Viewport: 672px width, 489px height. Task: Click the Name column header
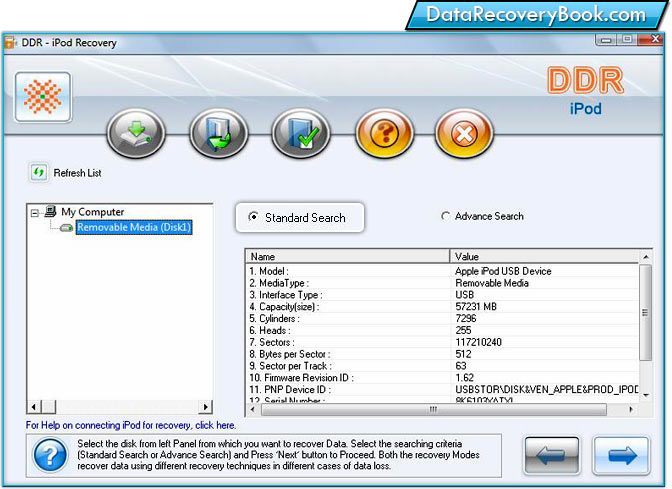coord(348,256)
